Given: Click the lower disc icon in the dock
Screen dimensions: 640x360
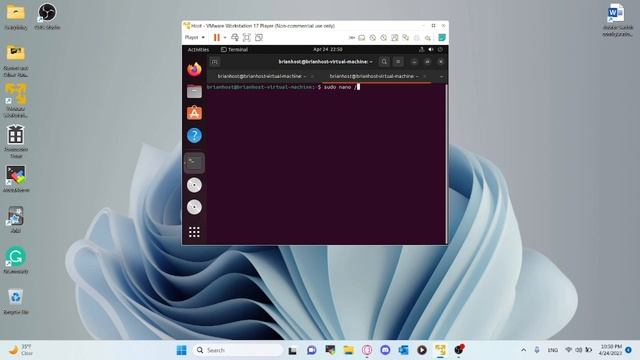Looking at the screenshot, I should (x=194, y=207).
